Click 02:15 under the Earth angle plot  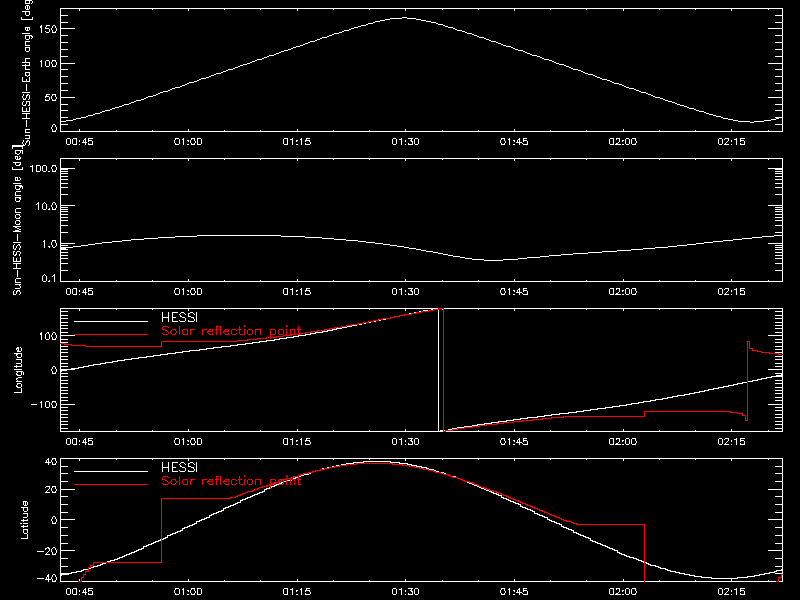[x=732, y=142]
